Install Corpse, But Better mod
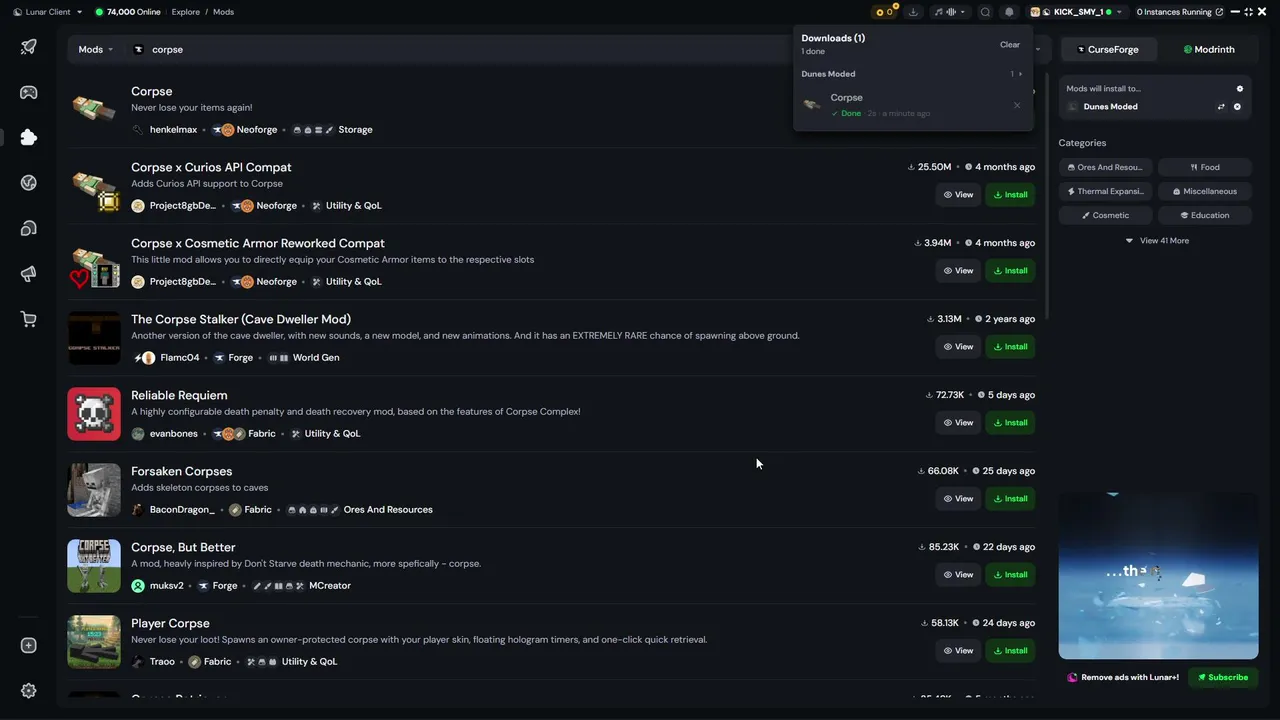This screenshot has height=720, width=1280. pyautogui.click(x=1010, y=575)
